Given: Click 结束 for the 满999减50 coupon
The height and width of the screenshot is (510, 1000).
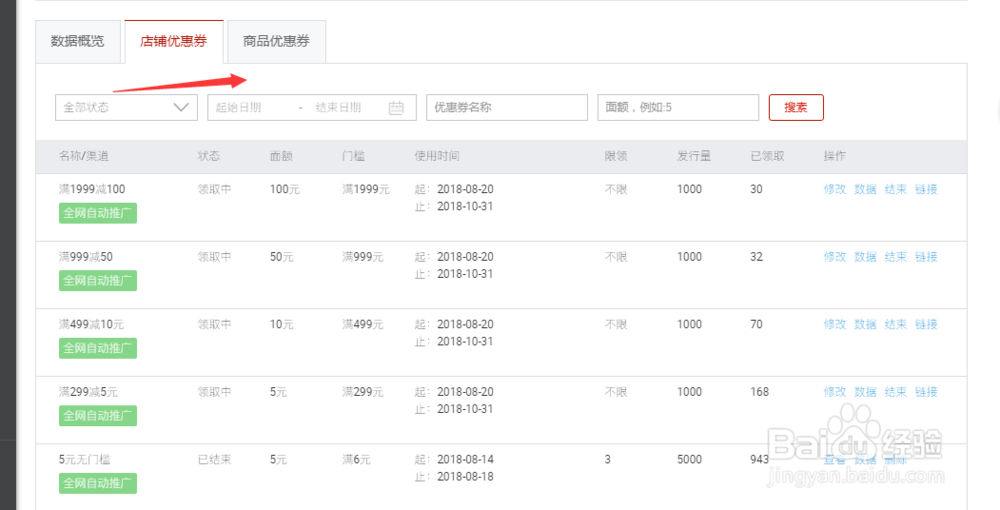Looking at the screenshot, I should 895,257.
